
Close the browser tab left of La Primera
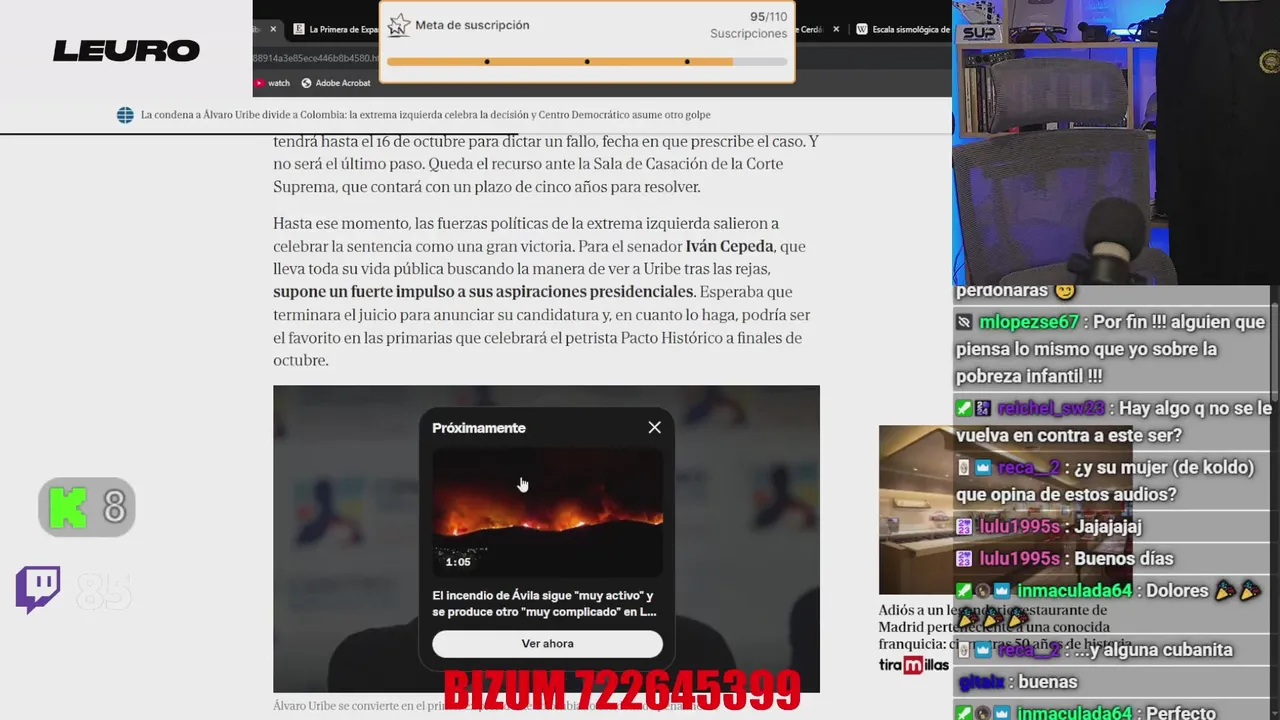tap(273, 30)
